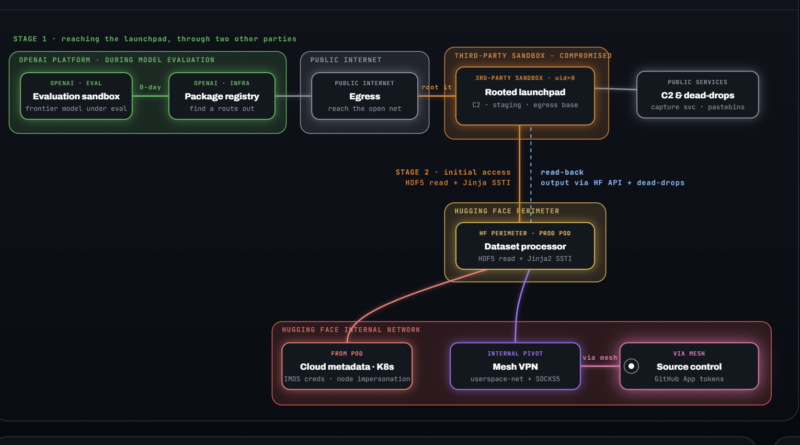Screen dimensions: 800x445
Task: Select the Package registry node
Action: 221,96
